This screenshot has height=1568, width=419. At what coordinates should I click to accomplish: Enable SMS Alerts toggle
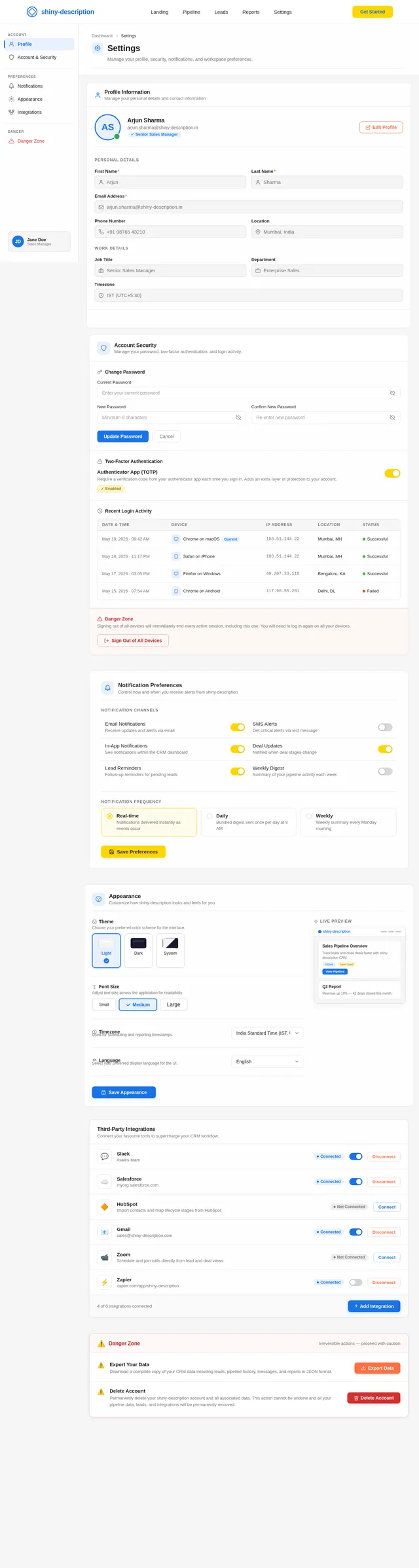[x=385, y=727]
